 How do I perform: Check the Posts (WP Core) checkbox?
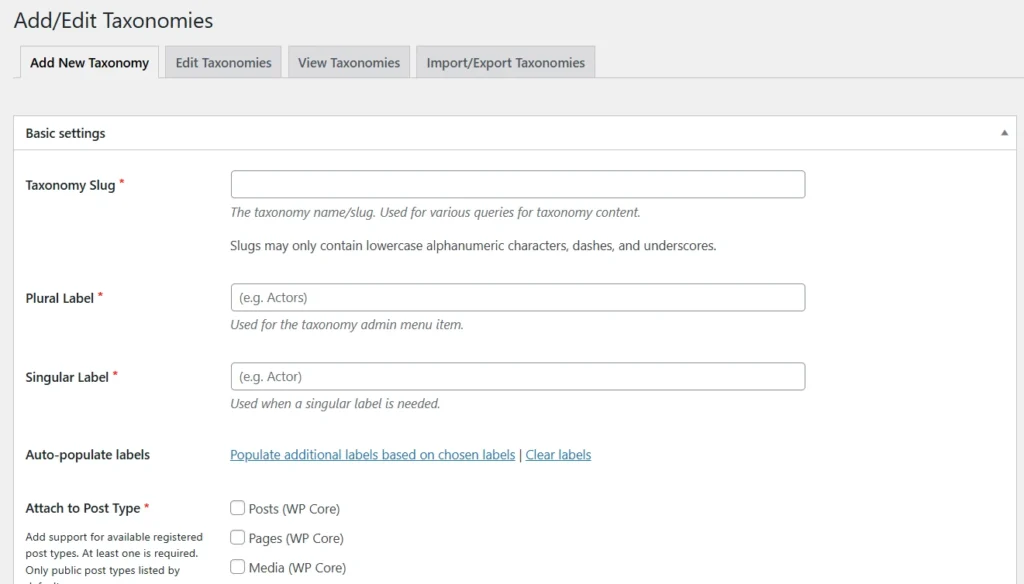[x=238, y=508]
